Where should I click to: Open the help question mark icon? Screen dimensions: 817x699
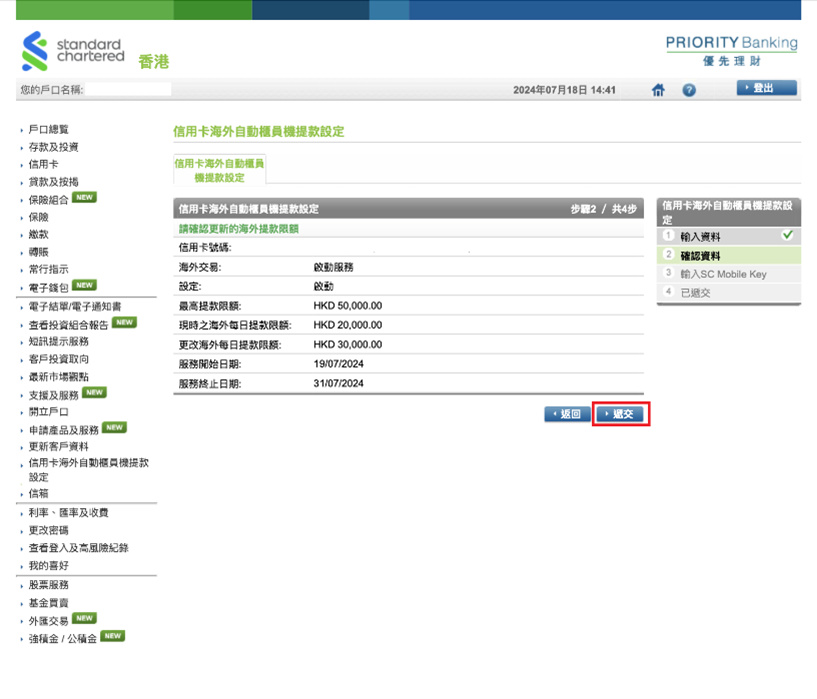tap(689, 90)
